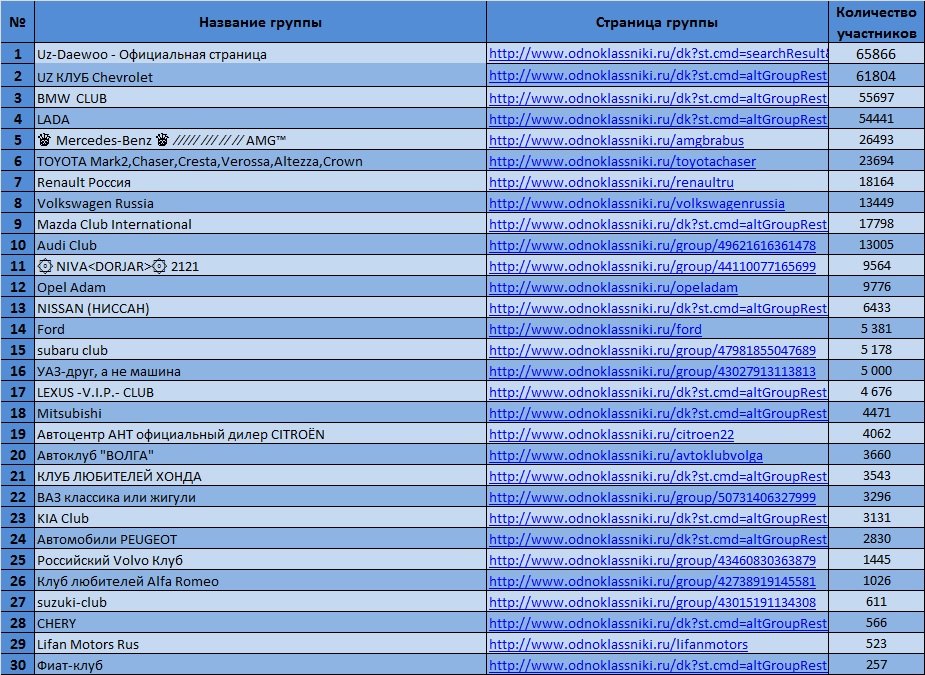The height and width of the screenshot is (675, 925).
Task: Follow the toyotachaser link
Action: click(622, 161)
